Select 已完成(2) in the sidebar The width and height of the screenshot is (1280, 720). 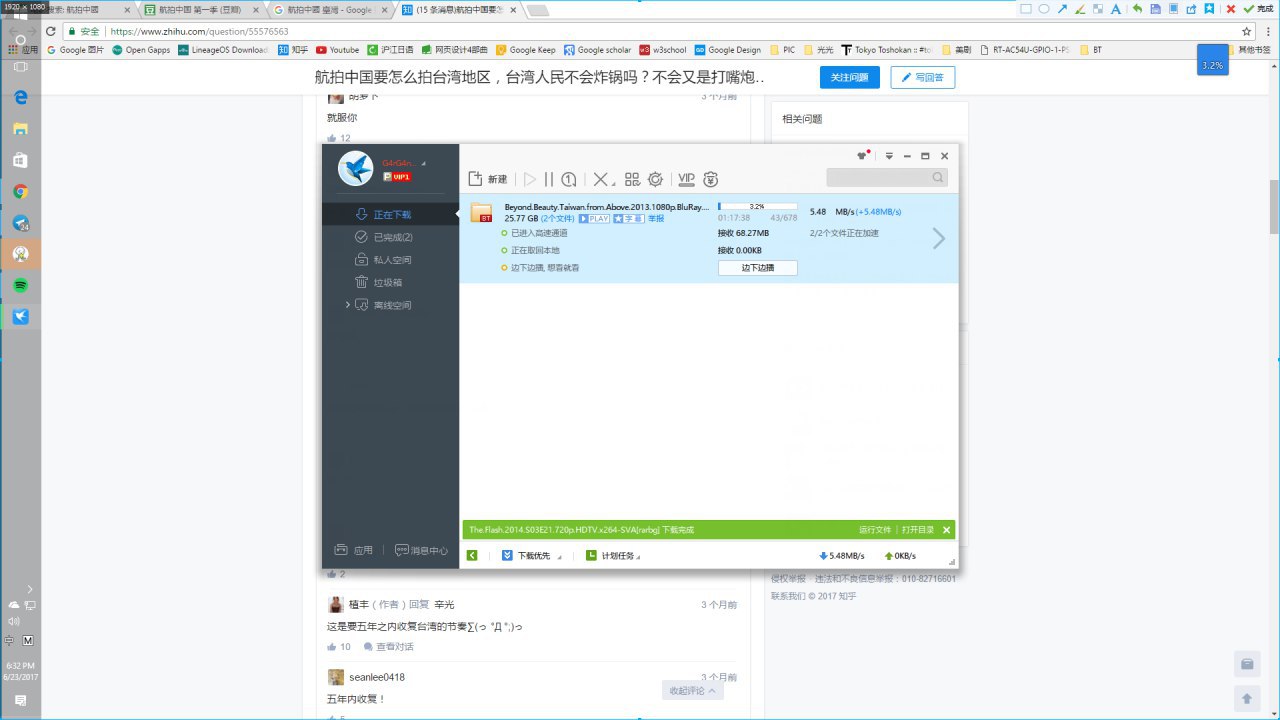pos(392,237)
